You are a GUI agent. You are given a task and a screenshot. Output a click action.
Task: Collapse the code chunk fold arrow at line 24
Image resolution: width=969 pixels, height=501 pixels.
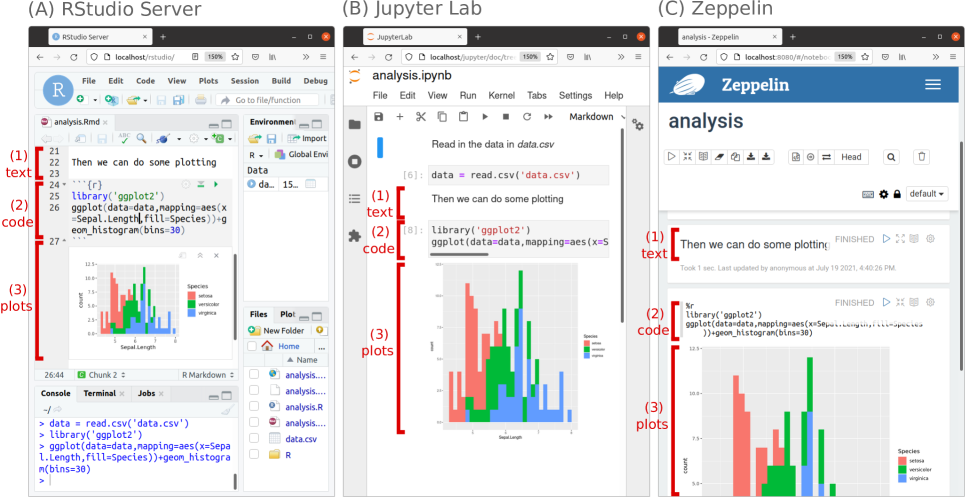(64, 185)
